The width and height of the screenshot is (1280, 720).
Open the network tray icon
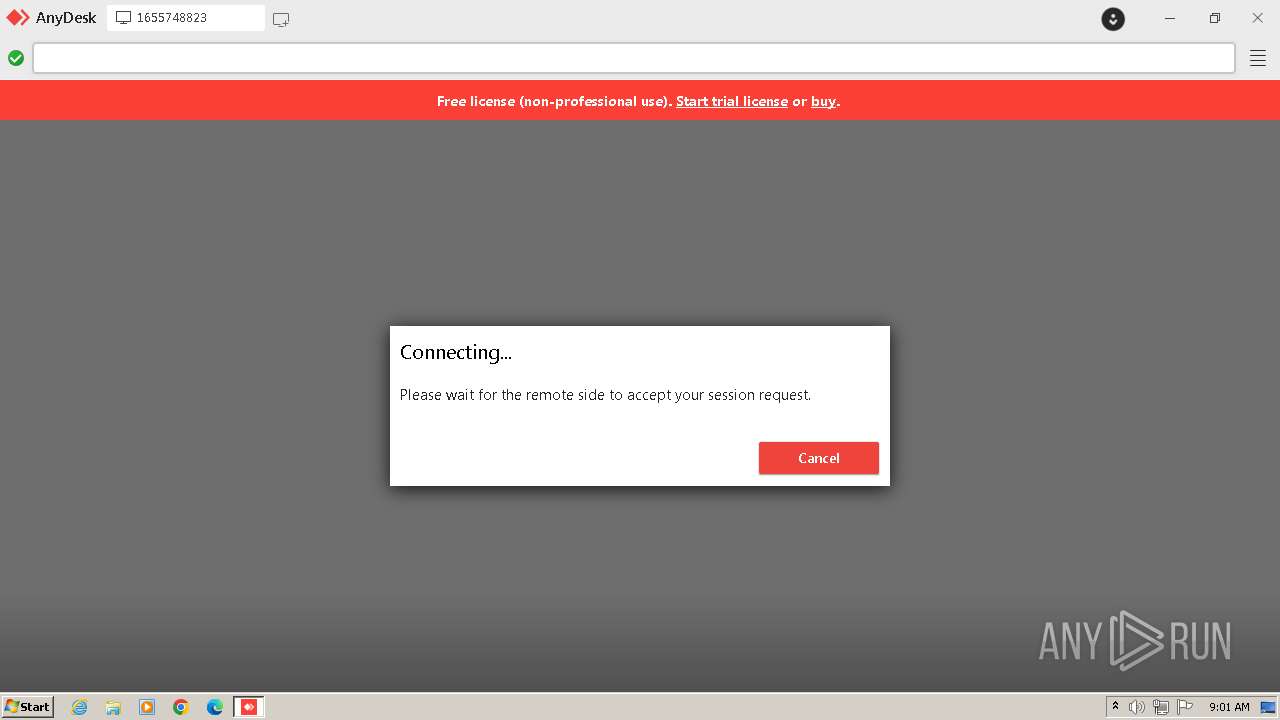point(1161,707)
